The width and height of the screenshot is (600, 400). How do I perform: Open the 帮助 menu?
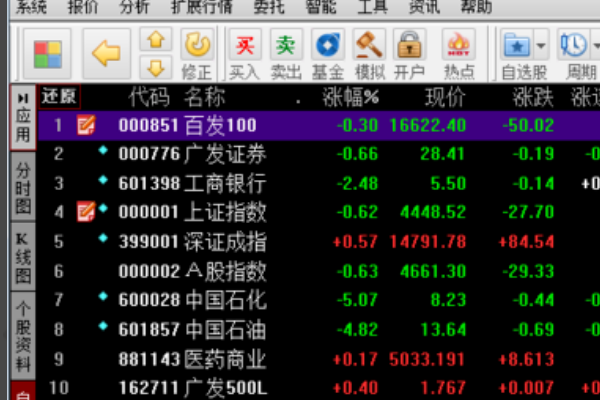click(x=476, y=7)
